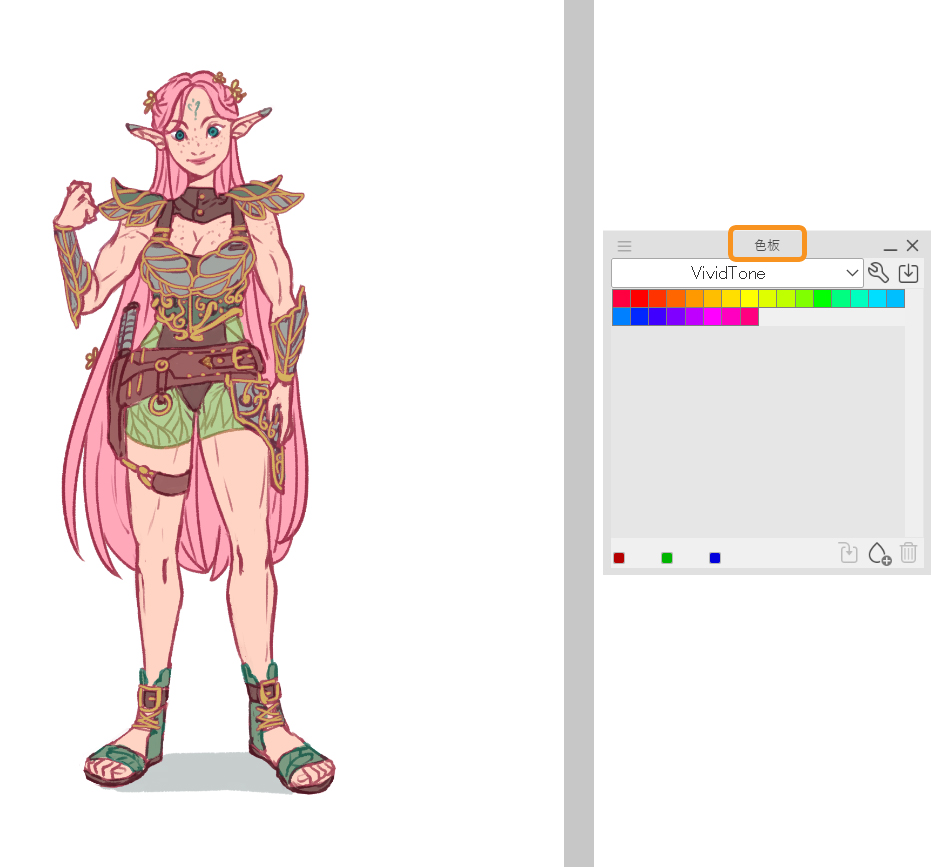Choose the cyan swatch in the palette
This screenshot has width=933, height=867.
(x=877, y=299)
